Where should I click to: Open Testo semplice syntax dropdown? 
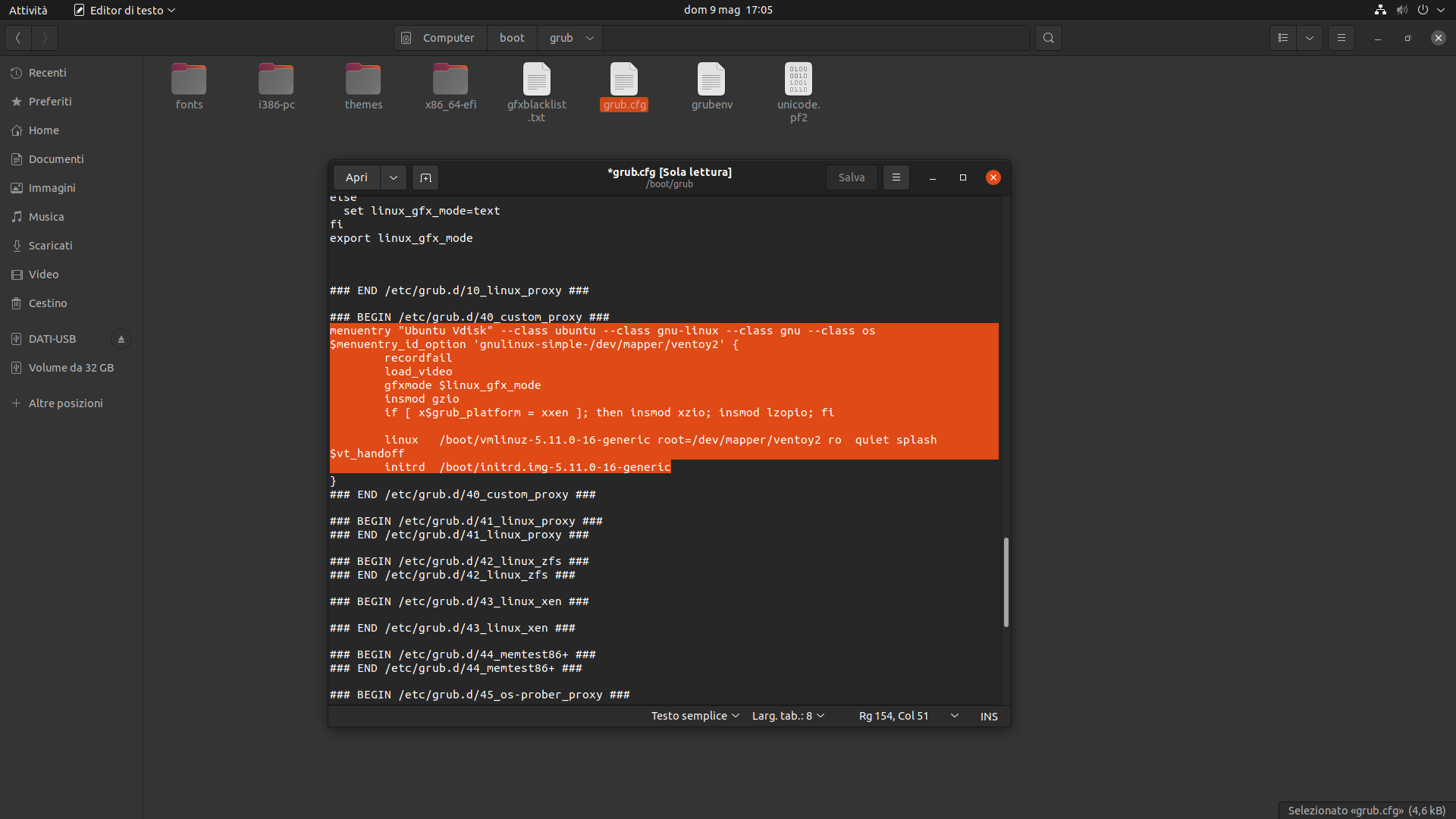coord(695,716)
